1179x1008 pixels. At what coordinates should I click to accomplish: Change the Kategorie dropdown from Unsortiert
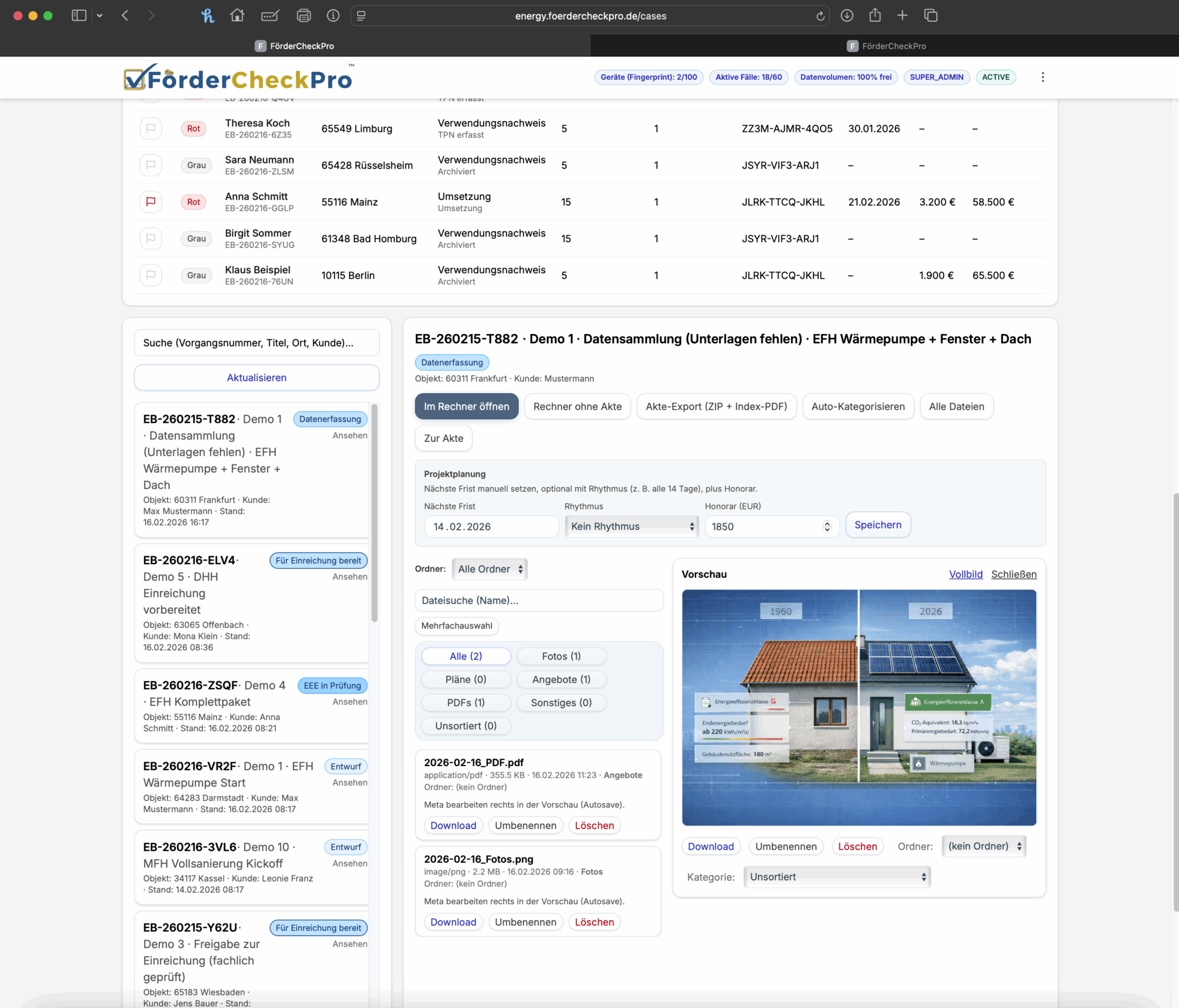point(836,877)
